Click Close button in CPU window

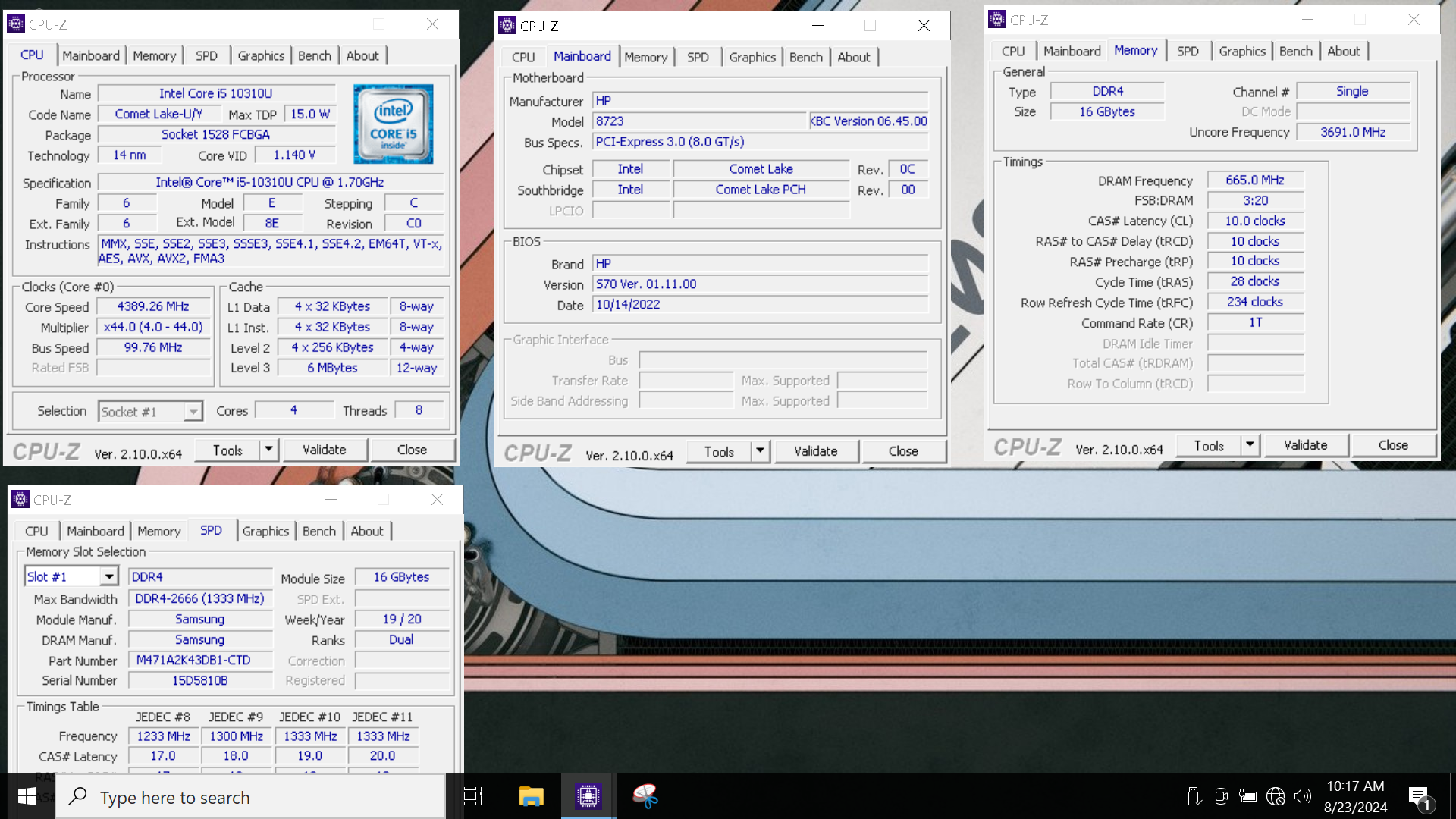pyautogui.click(x=412, y=450)
